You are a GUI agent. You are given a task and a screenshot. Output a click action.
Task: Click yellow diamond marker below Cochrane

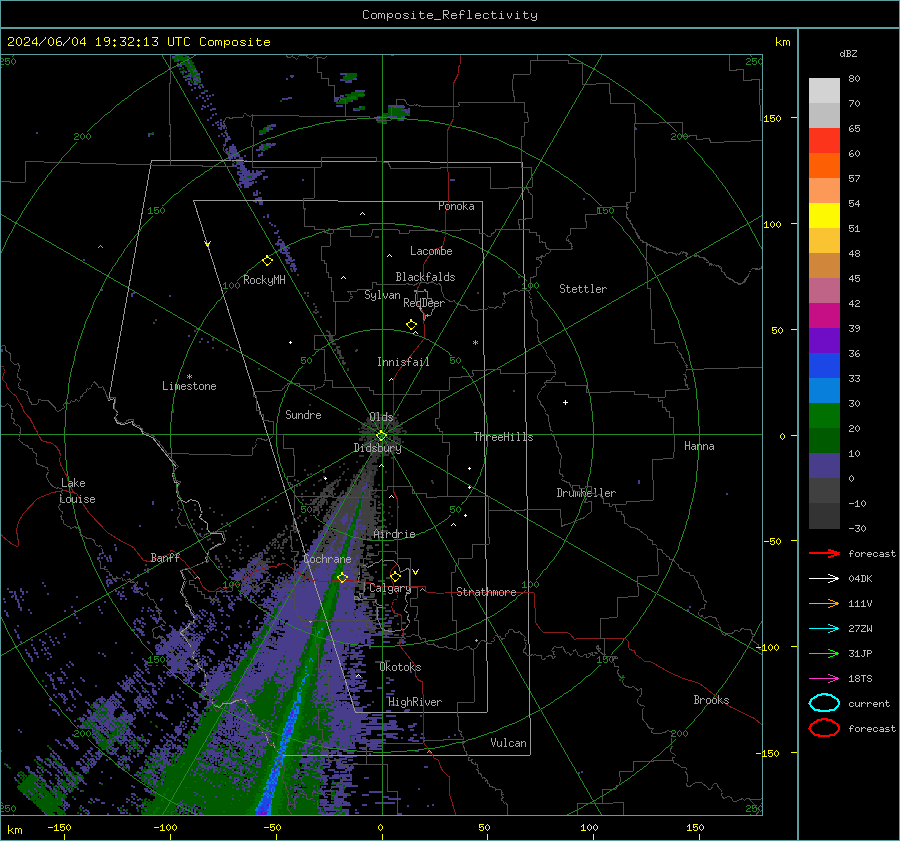pyautogui.click(x=343, y=577)
